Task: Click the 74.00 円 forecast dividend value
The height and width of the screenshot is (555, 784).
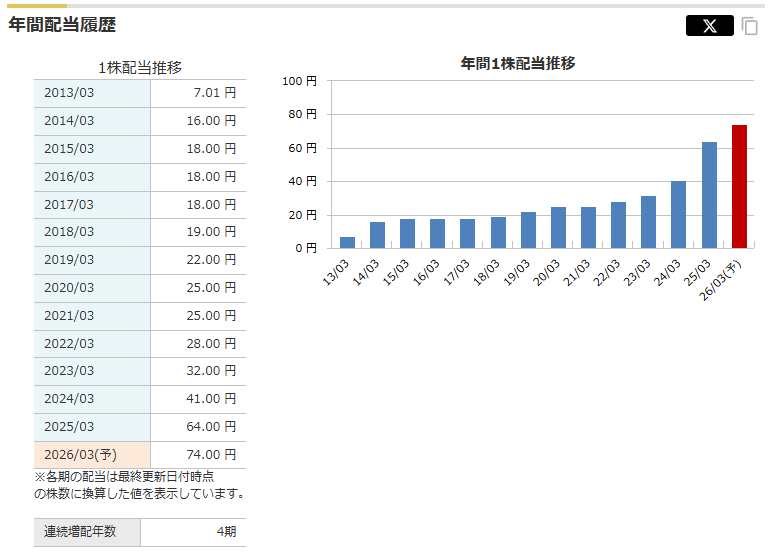Action: click(x=215, y=455)
